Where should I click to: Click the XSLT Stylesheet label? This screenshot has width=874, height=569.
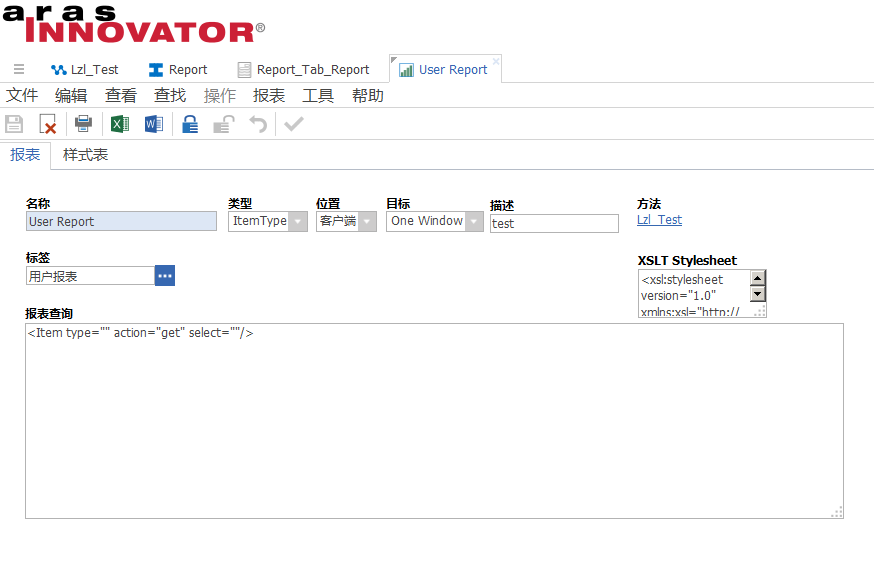pyautogui.click(x=687, y=260)
